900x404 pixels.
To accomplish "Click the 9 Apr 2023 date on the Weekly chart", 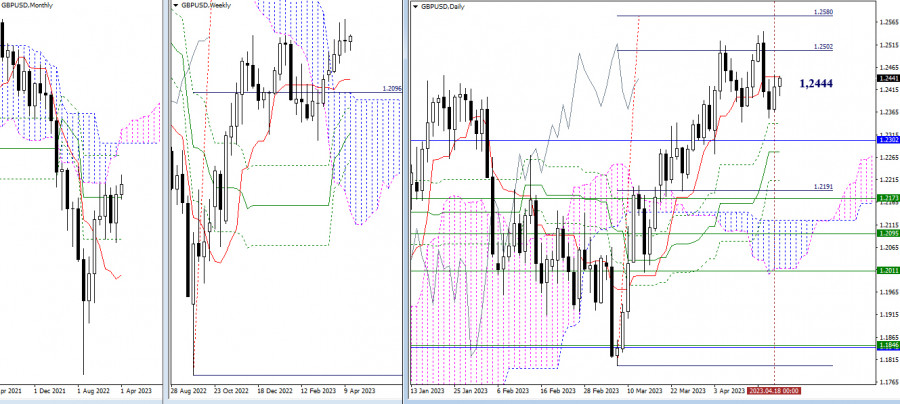I will pyautogui.click(x=359, y=390).
